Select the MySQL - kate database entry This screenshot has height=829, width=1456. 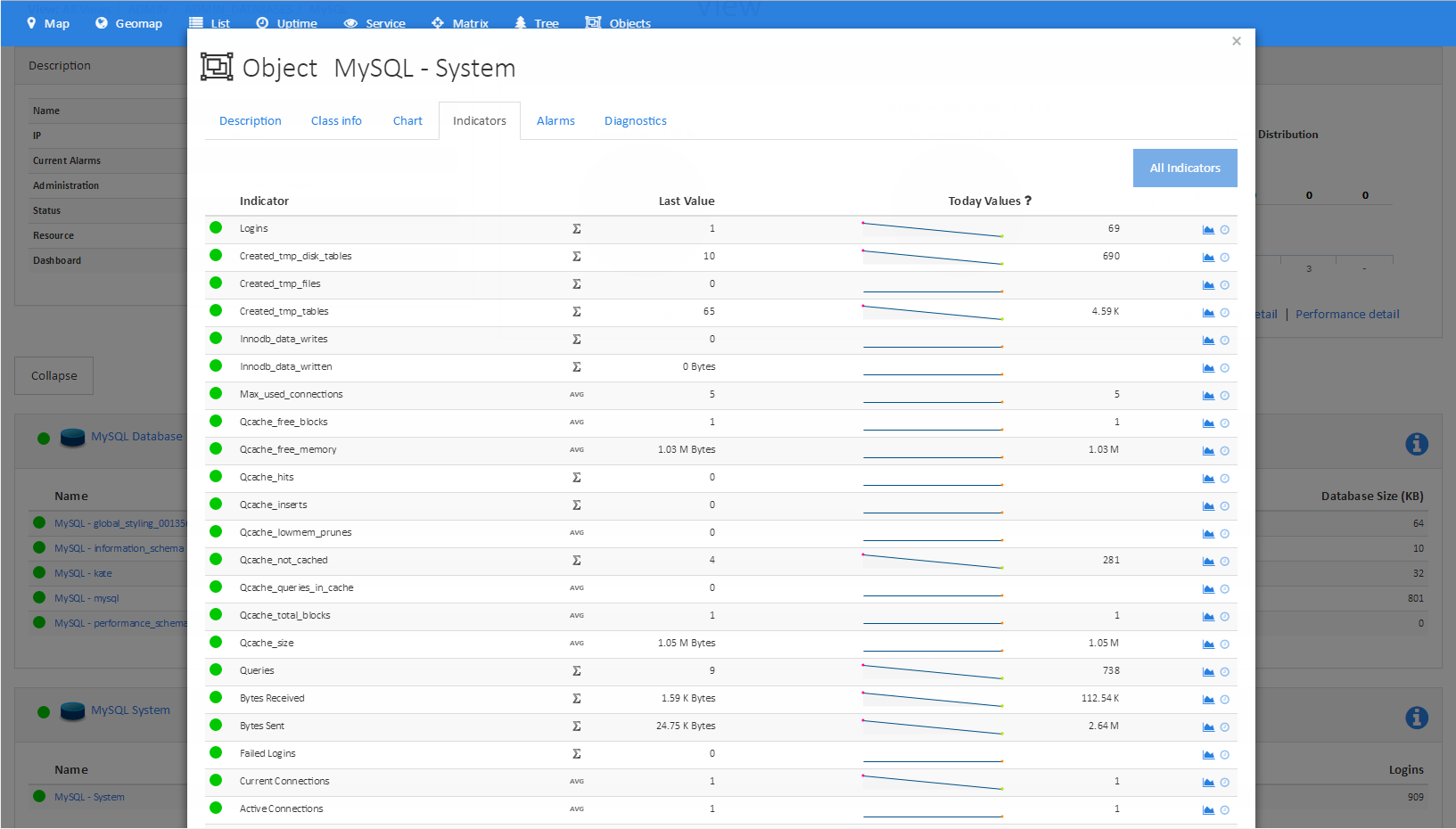[83, 573]
